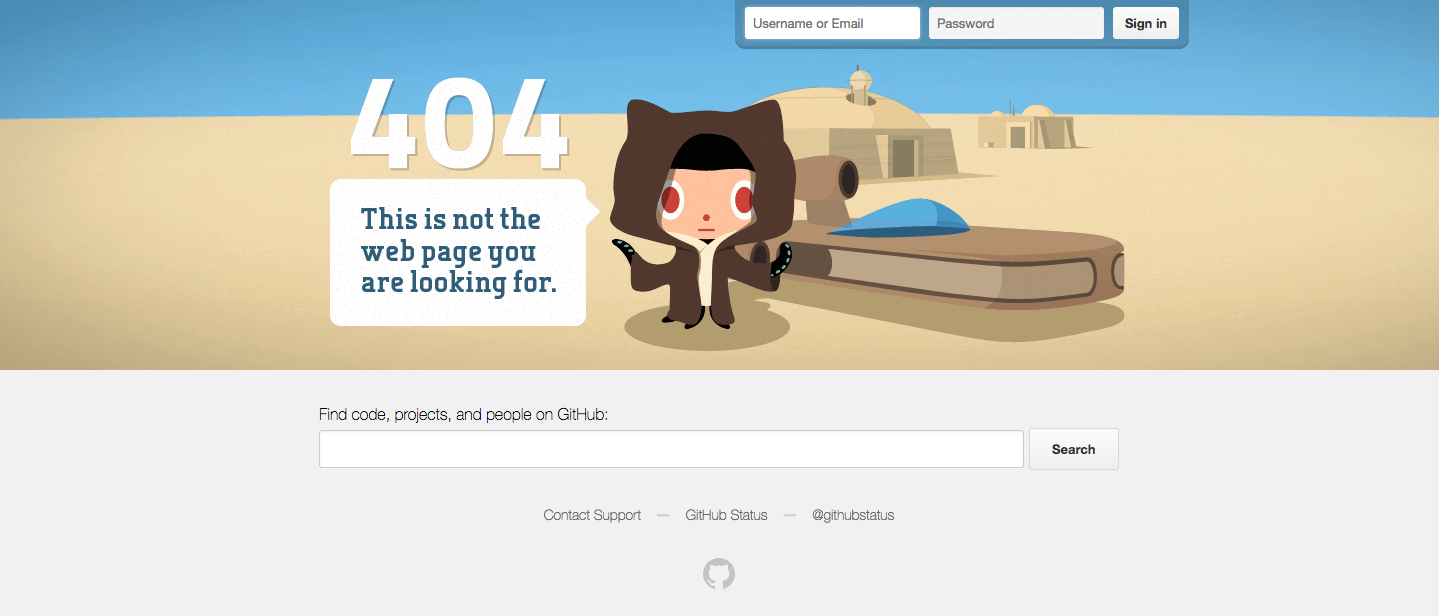Click the hooded Jedi Octocat illustration
This screenshot has height=616, width=1439.
(703, 215)
